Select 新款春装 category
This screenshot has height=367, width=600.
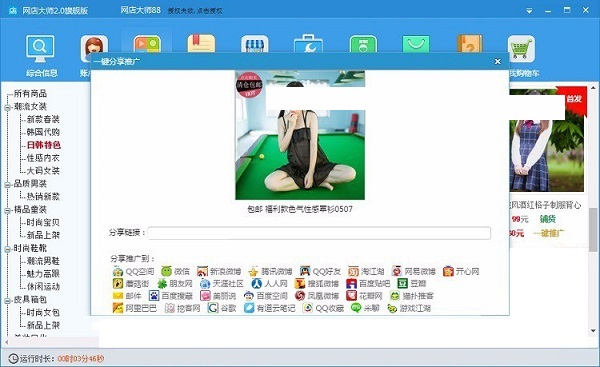43,119
